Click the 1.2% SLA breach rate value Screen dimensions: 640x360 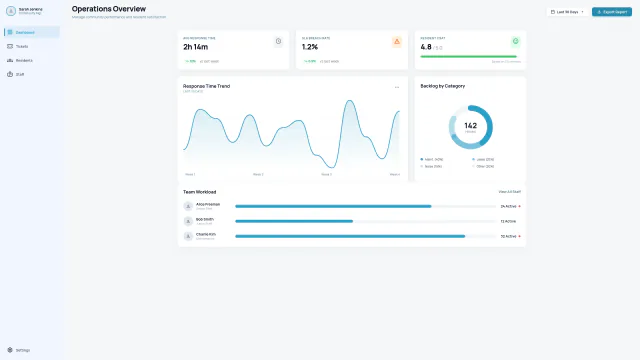[x=310, y=47]
